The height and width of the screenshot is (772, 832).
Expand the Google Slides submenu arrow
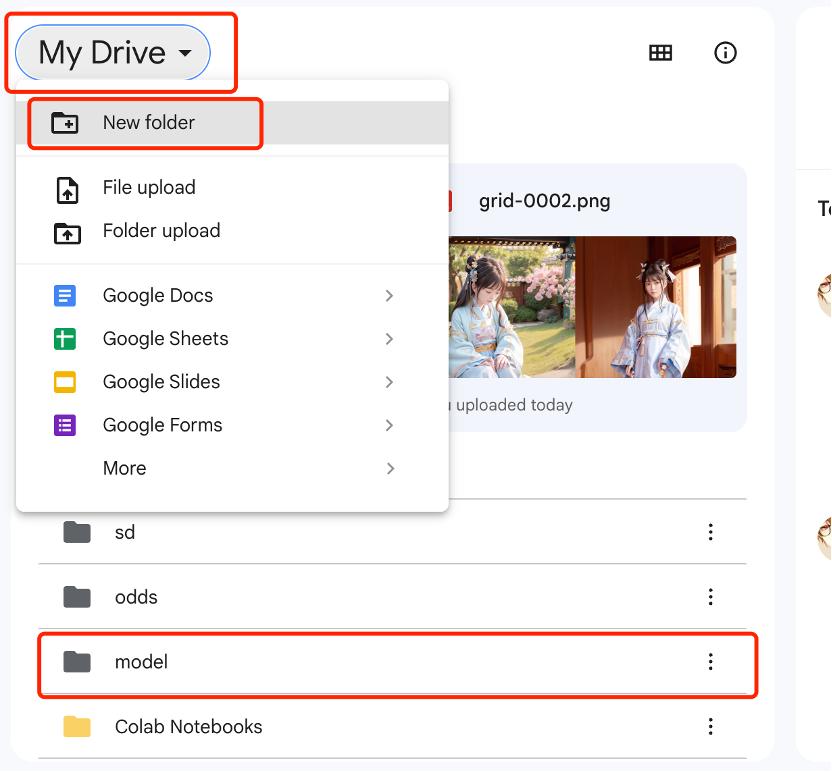[x=389, y=382]
